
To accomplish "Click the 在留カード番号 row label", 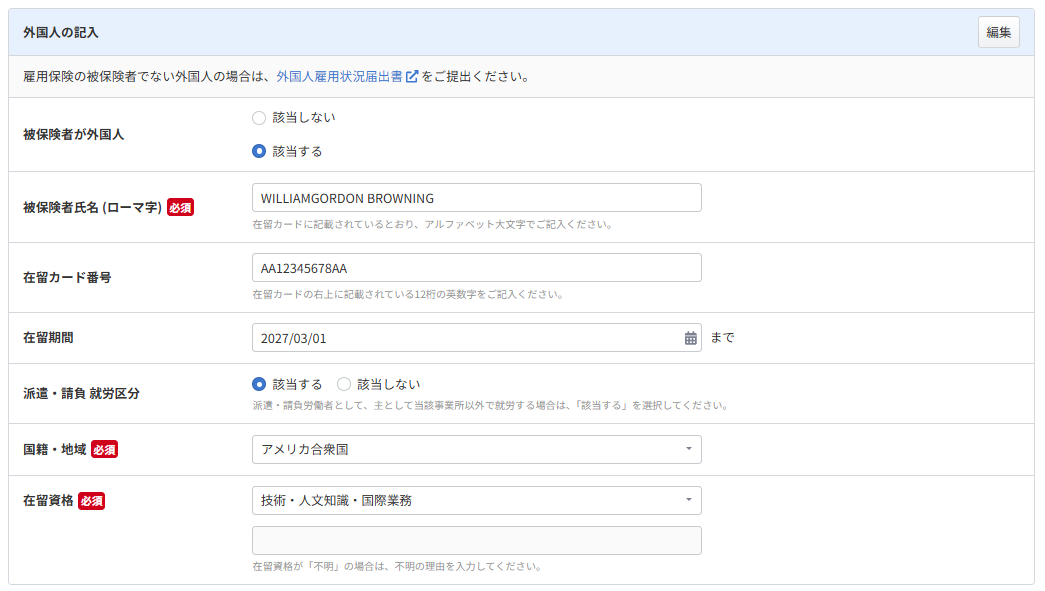I will point(67,278).
